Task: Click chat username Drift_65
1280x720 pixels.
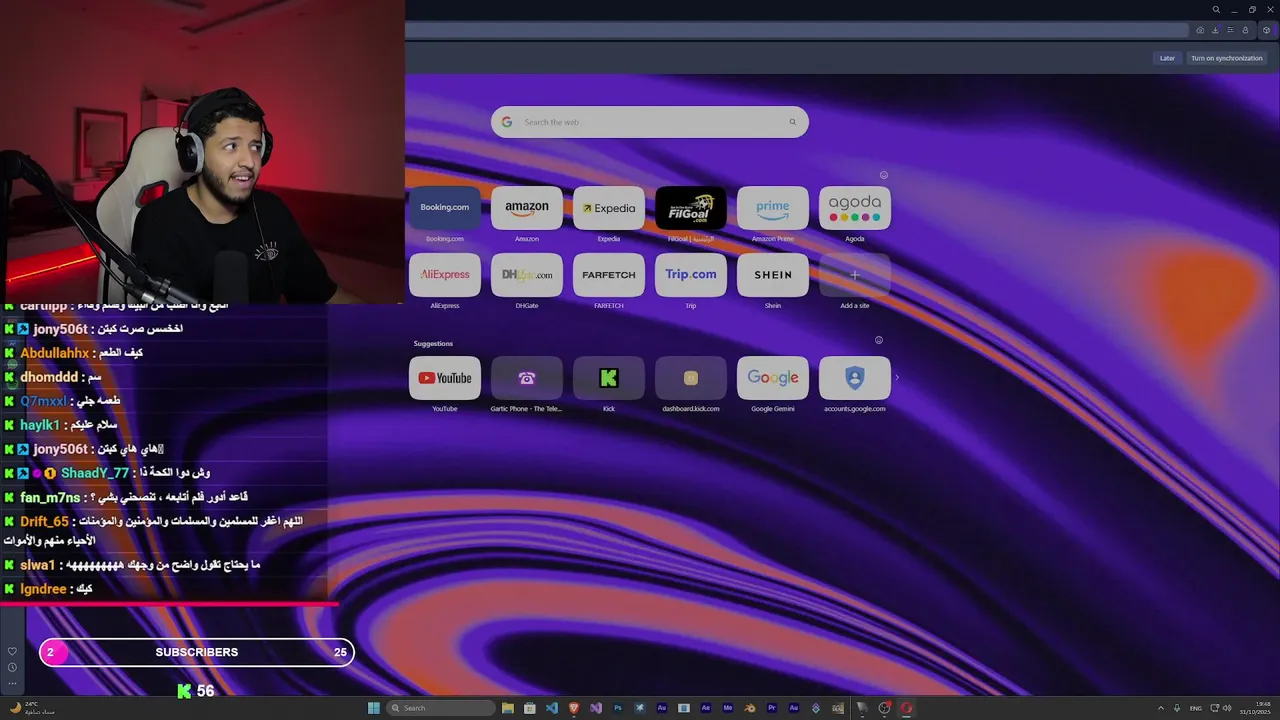Action: (x=45, y=522)
